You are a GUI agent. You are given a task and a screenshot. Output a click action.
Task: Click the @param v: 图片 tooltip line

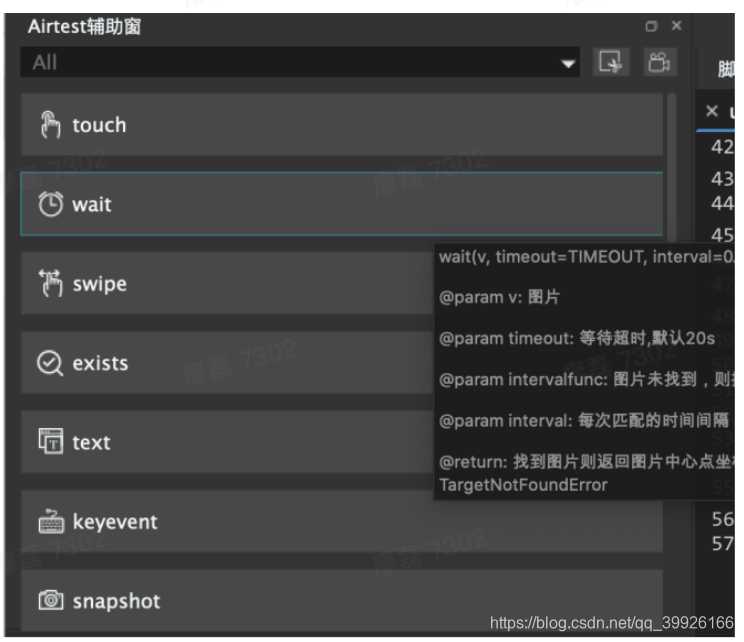click(x=499, y=298)
